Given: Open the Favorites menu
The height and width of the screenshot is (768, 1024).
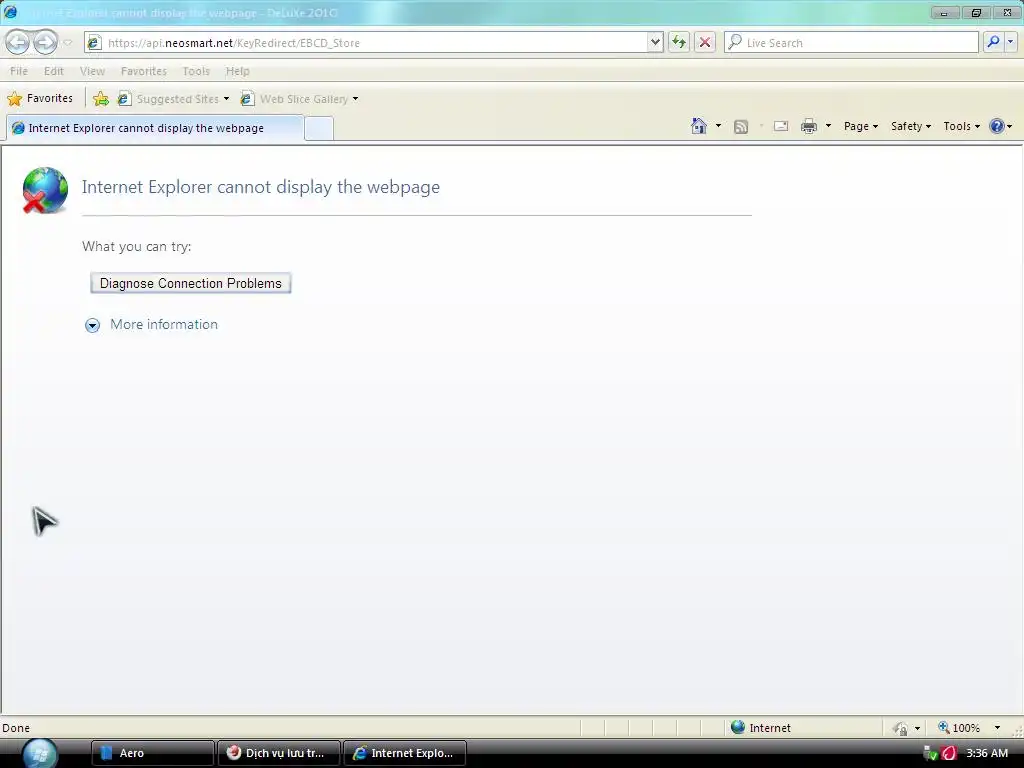Looking at the screenshot, I should pyautogui.click(x=144, y=71).
